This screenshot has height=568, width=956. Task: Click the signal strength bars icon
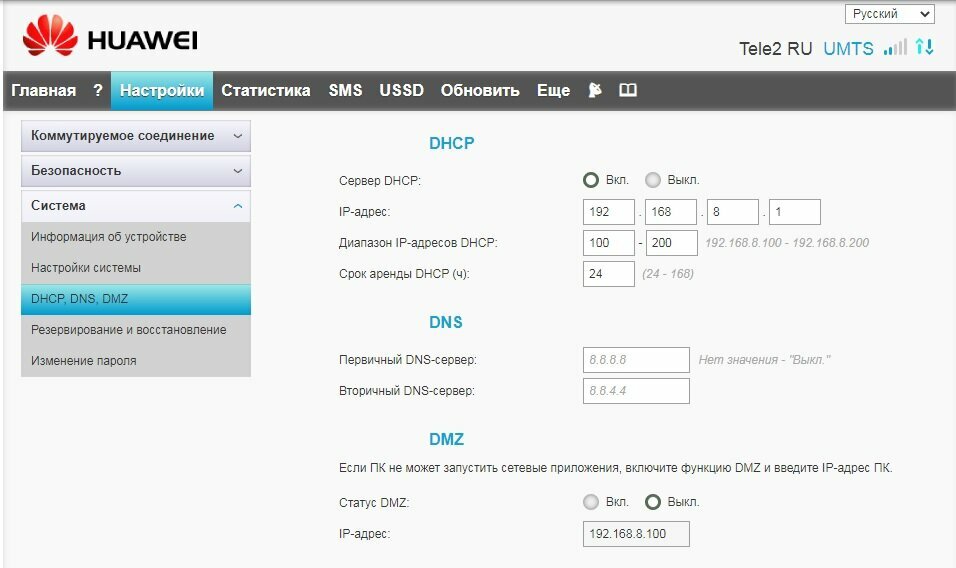coord(895,47)
